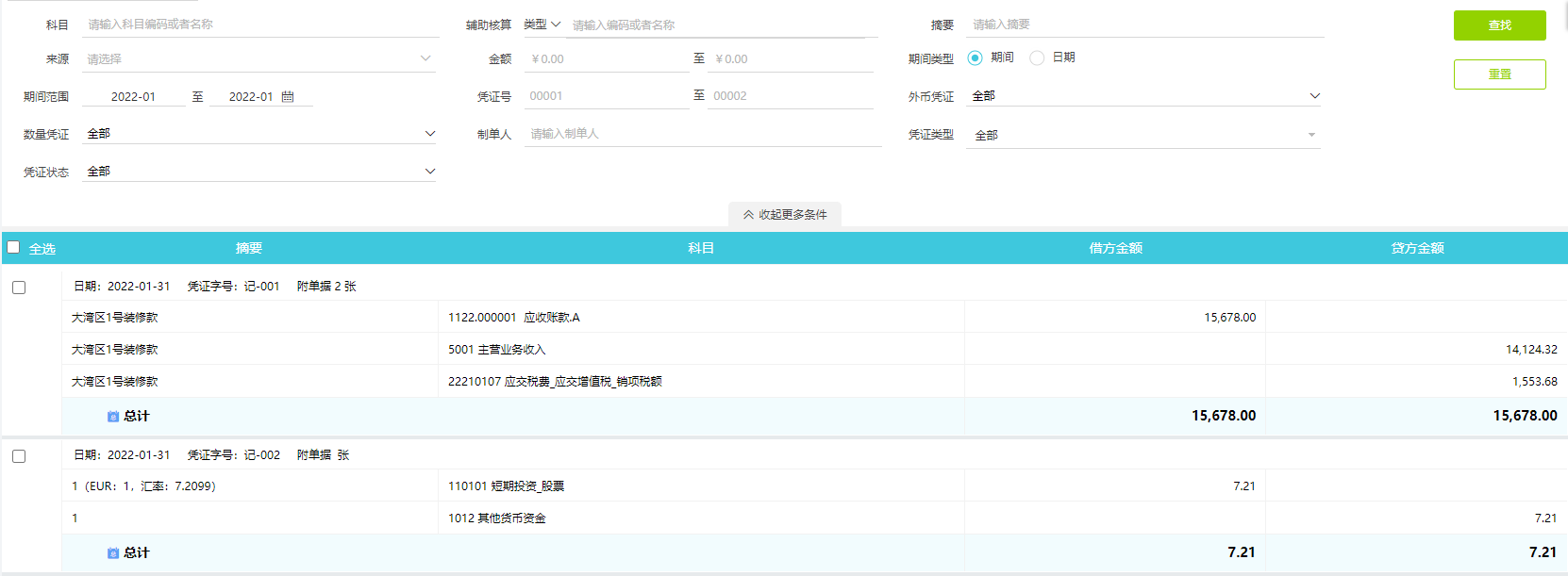Click the 总计 icon in voucher 记-002
The height and width of the screenshot is (576, 1568).
coord(113,553)
